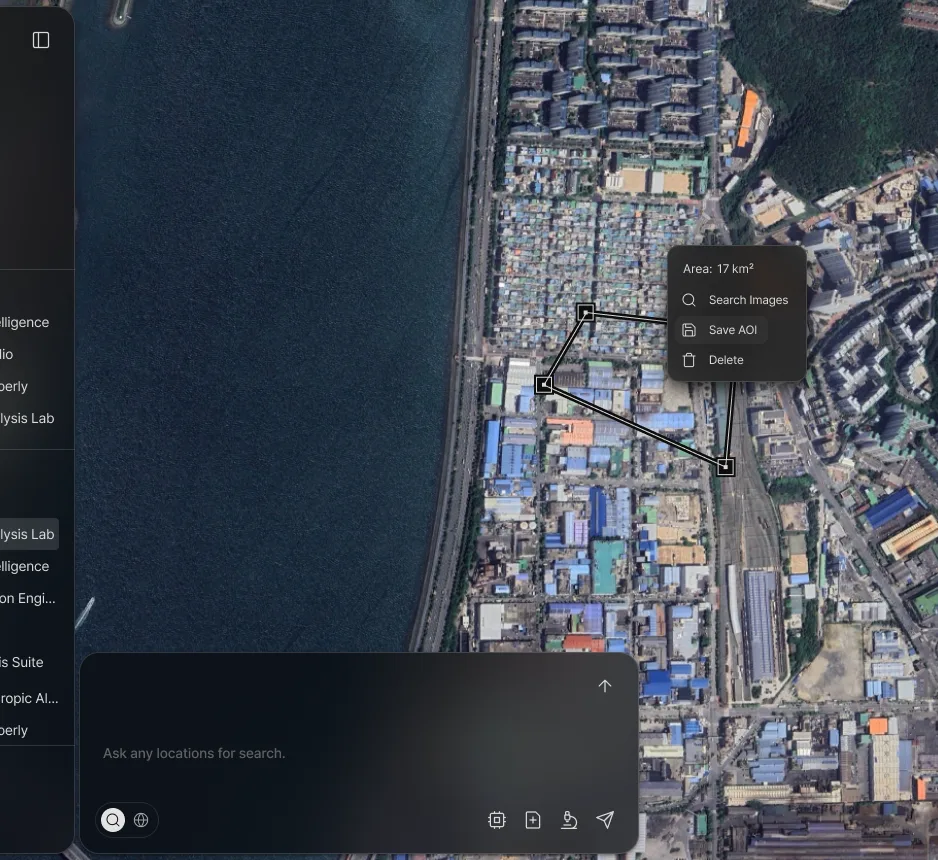Select the leftmost polygon vertex handle
Image resolution: width=938 pixels, height=860 pixels.
[543, 385]
